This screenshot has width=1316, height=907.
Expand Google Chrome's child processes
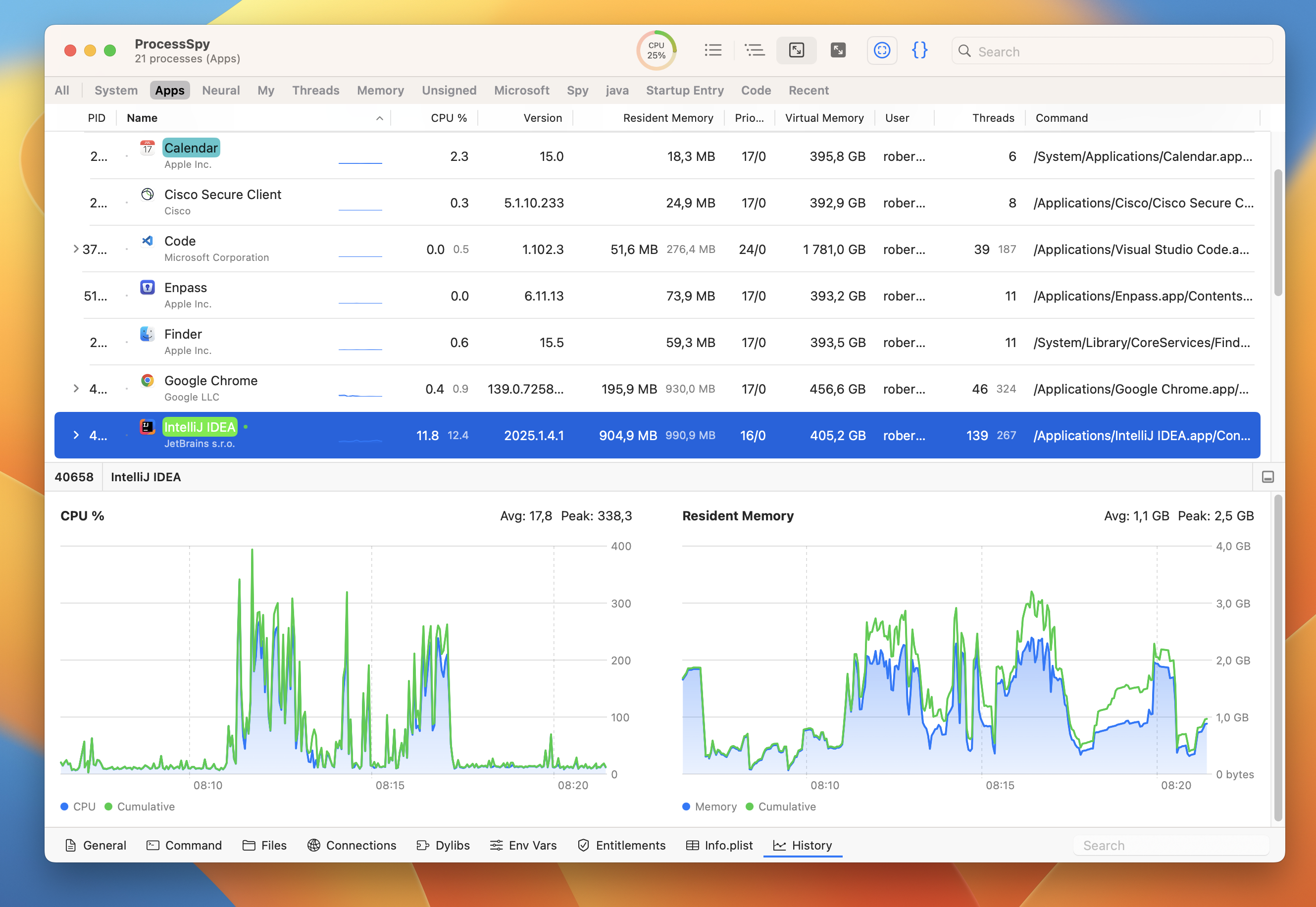tap(76, 388)
